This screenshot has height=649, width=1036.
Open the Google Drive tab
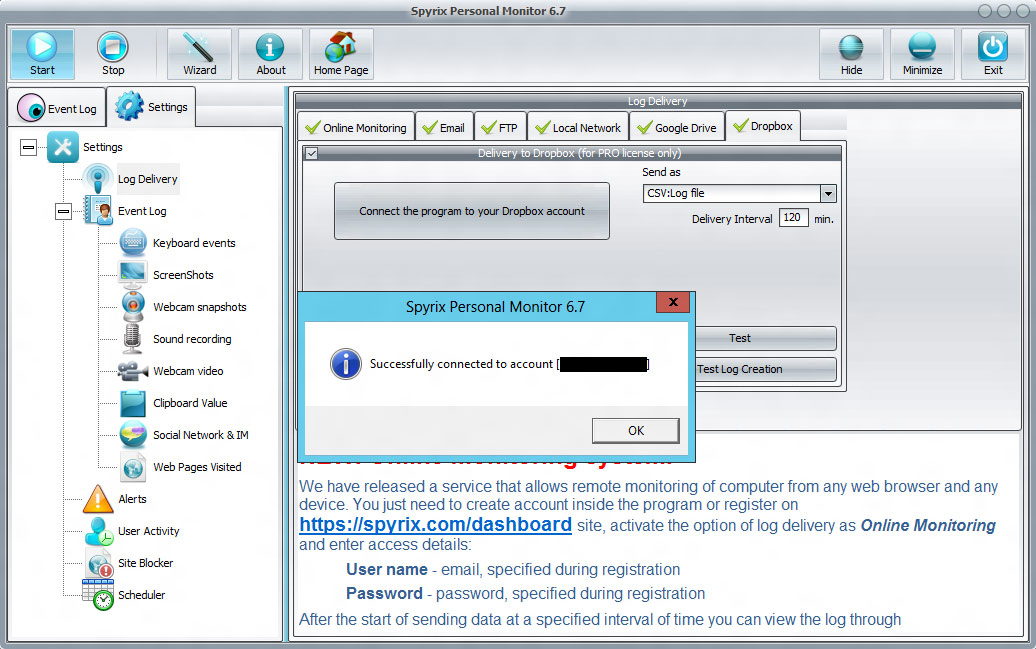click(x=677, y=128)
